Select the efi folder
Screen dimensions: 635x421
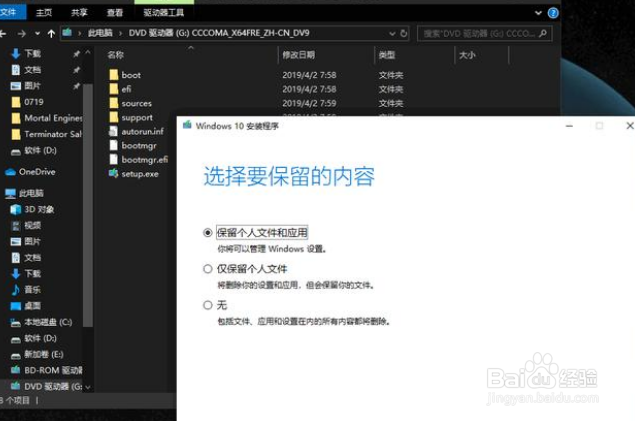[126, 89]
